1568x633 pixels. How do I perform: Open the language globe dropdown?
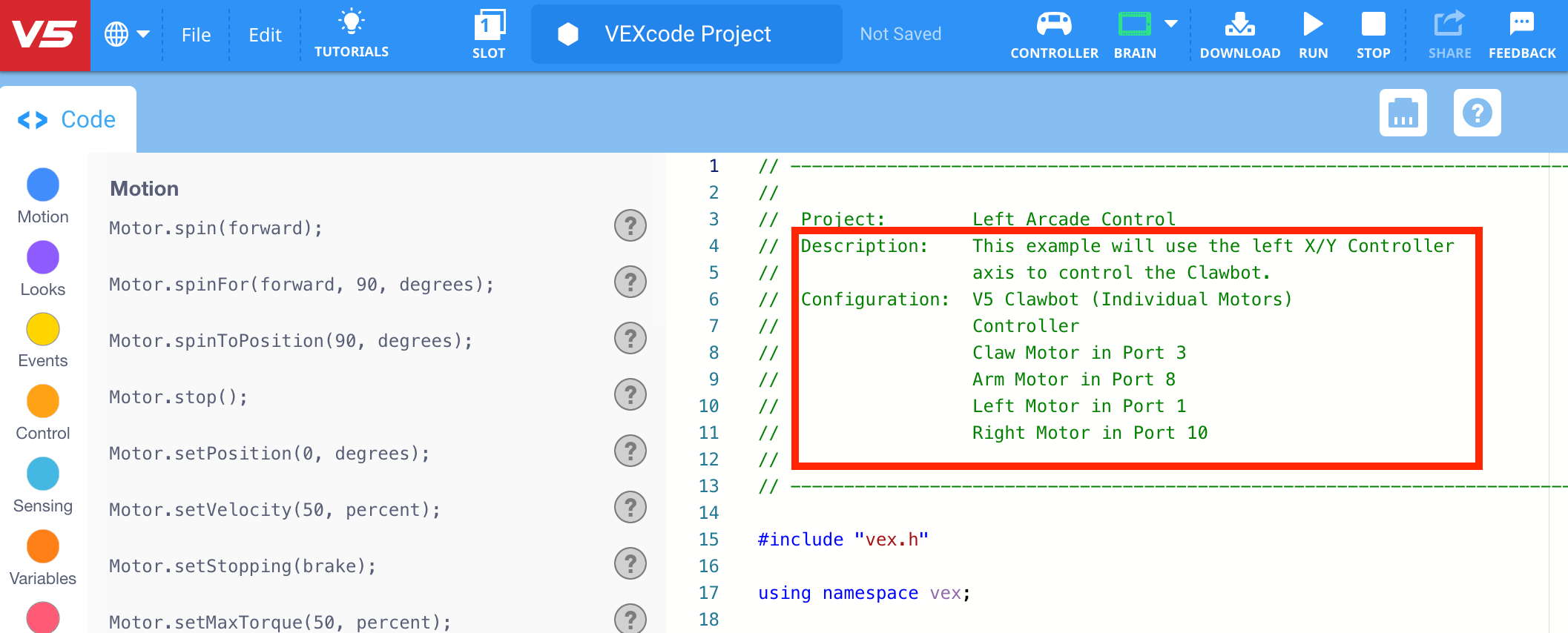(128, 33)
